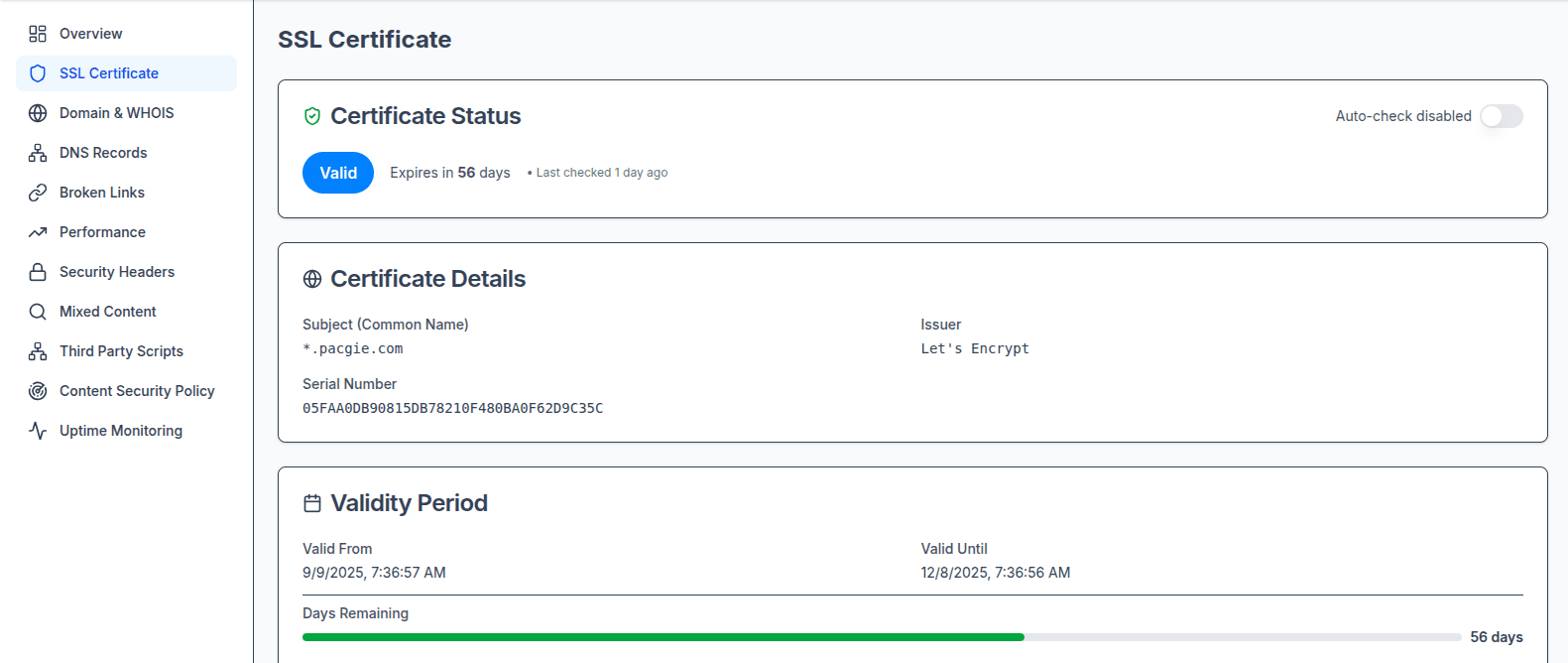Click the Content Security Policy target icon
Viewport: 1568px width, 663px height.
pyautogui.click(x=38, y=390)
